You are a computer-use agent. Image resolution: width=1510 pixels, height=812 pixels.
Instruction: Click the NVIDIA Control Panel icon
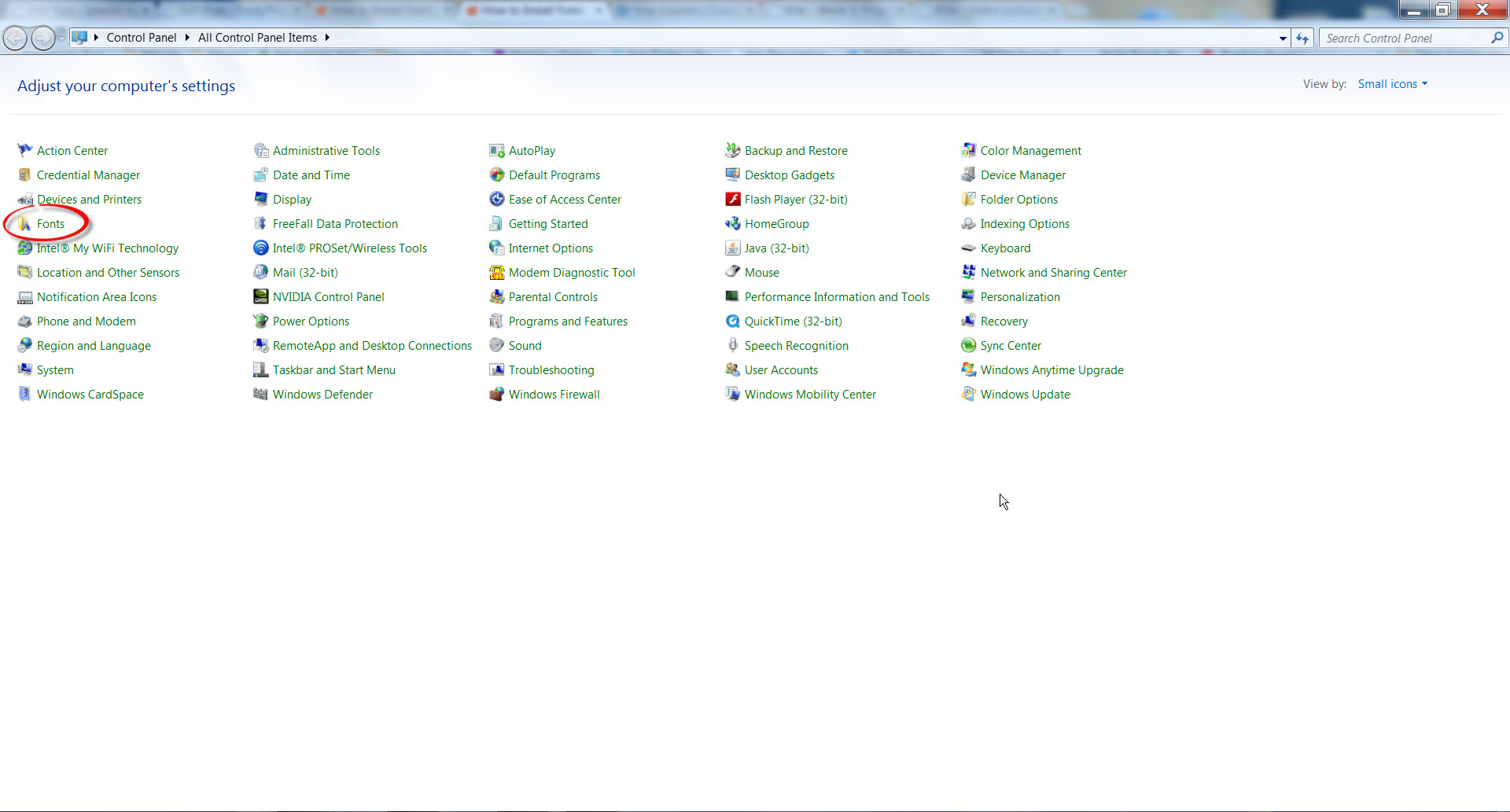point(260,297)
